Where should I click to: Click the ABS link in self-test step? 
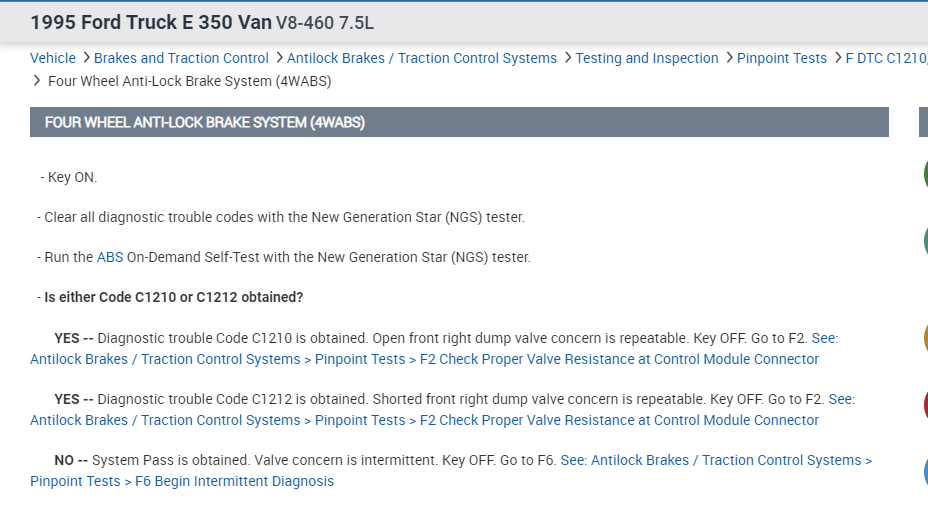click(x=110, y=257)
